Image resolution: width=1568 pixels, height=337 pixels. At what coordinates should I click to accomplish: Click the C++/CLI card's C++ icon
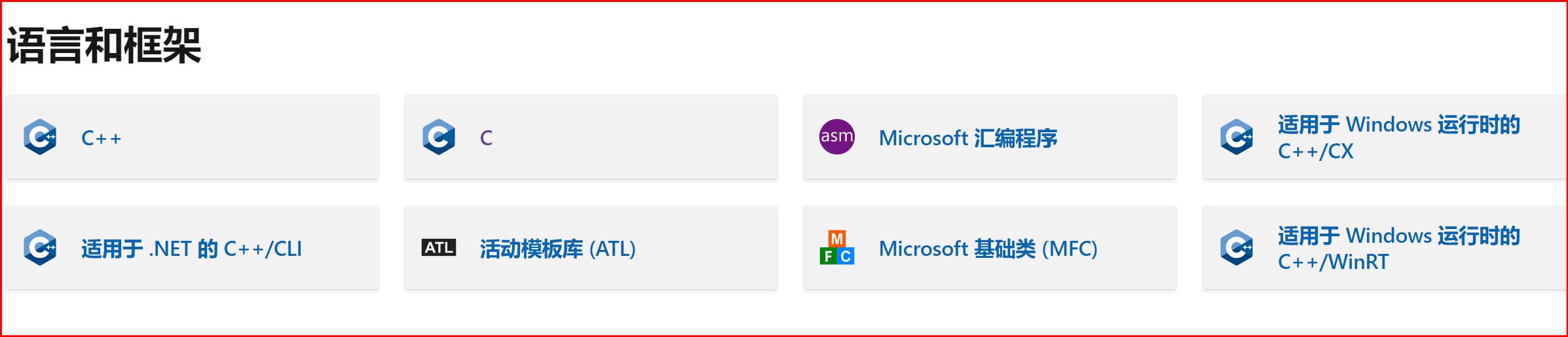pyautogui.click(x=40, y=247)
